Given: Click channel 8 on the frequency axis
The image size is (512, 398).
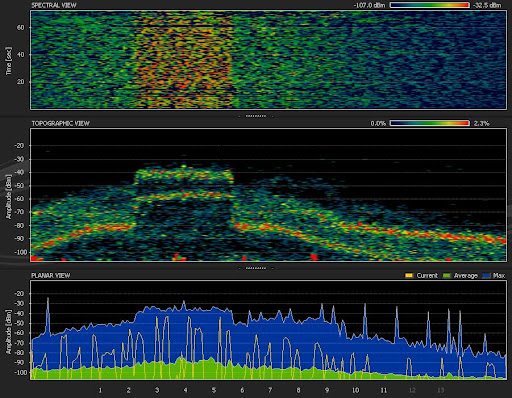Looking at the screenshot, I should pos(298,390).
